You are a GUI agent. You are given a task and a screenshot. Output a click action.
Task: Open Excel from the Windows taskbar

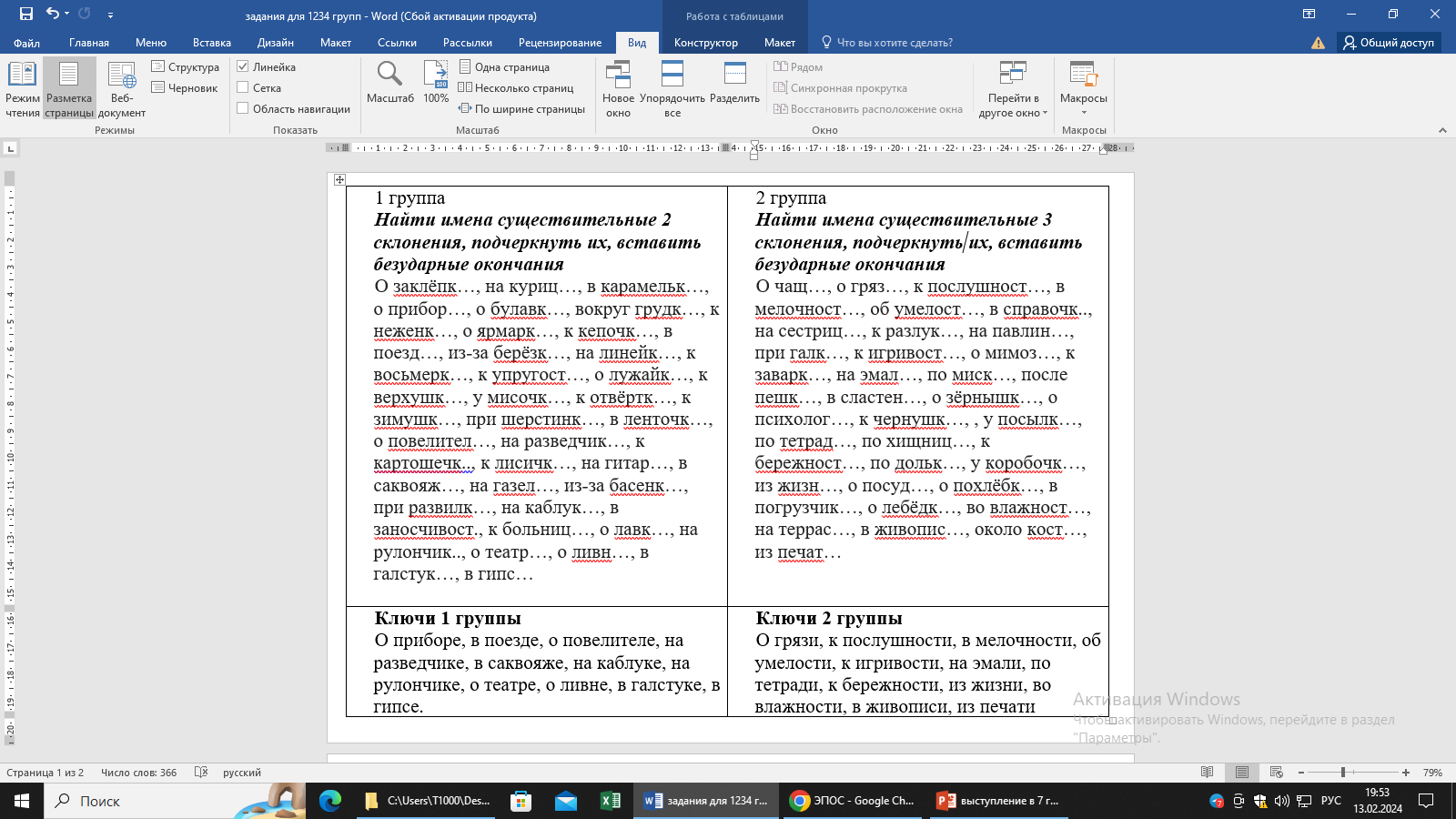click(610, 801)
